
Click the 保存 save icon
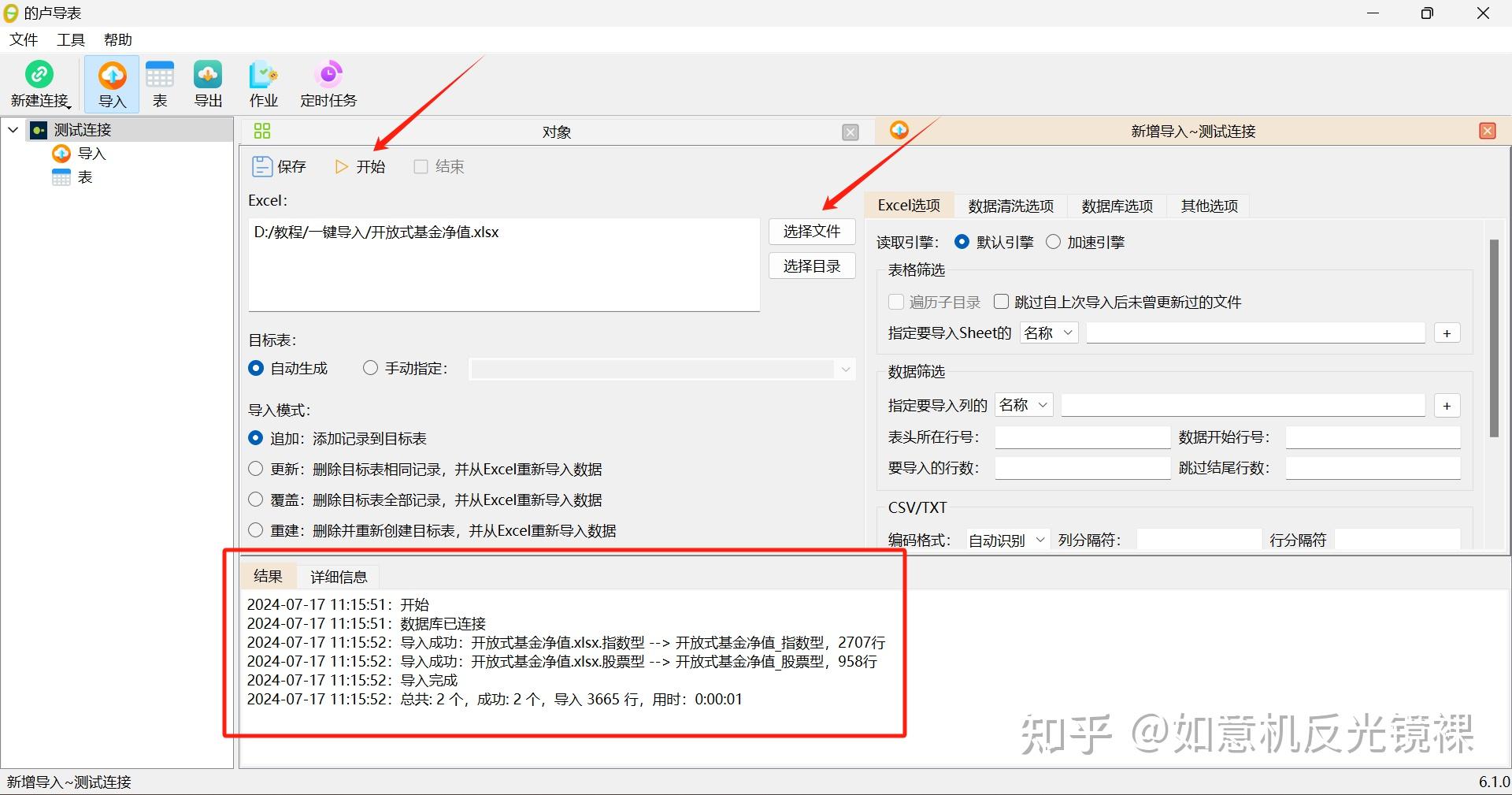point(262,166)
